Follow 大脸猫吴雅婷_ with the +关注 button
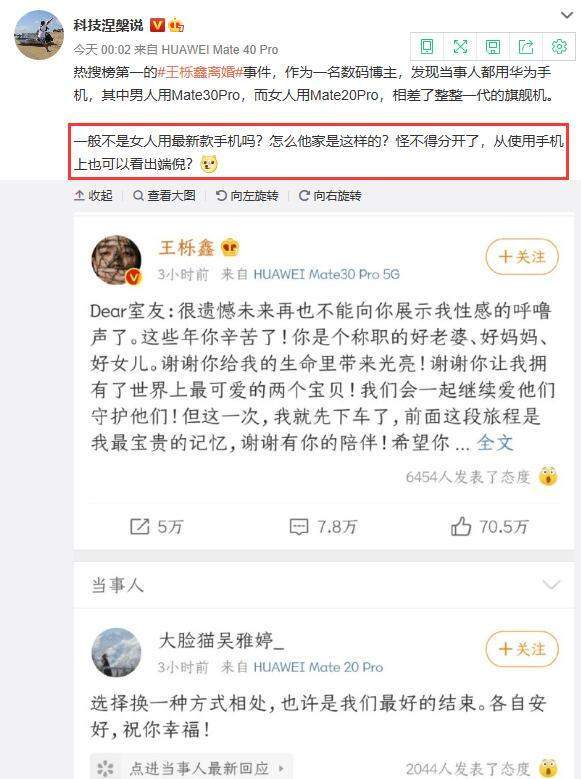581x779 pixels. point(522,649)
